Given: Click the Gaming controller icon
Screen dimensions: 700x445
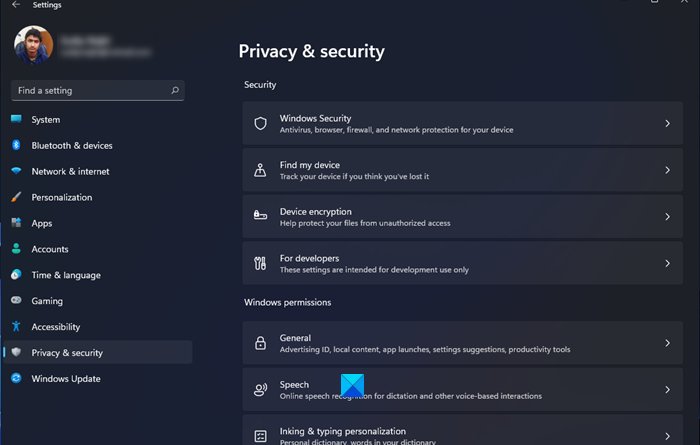Looking at the screenshot, I should point(16,300).
